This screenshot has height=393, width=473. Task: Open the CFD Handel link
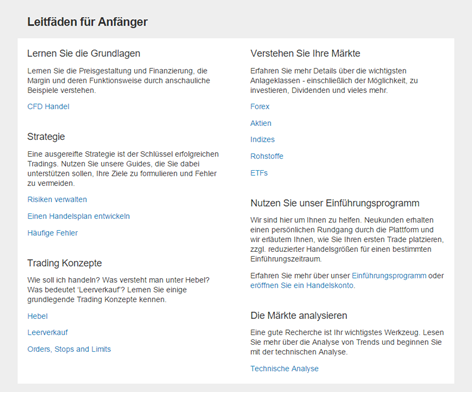(48, 107)
